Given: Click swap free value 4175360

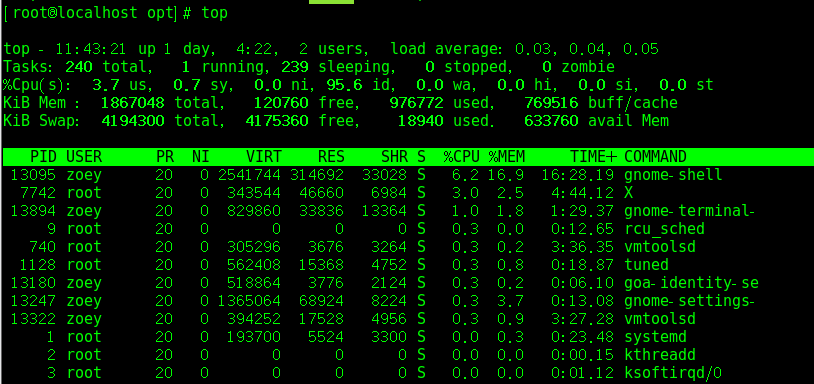Looking at the screenshot, I should pos(277,121).
